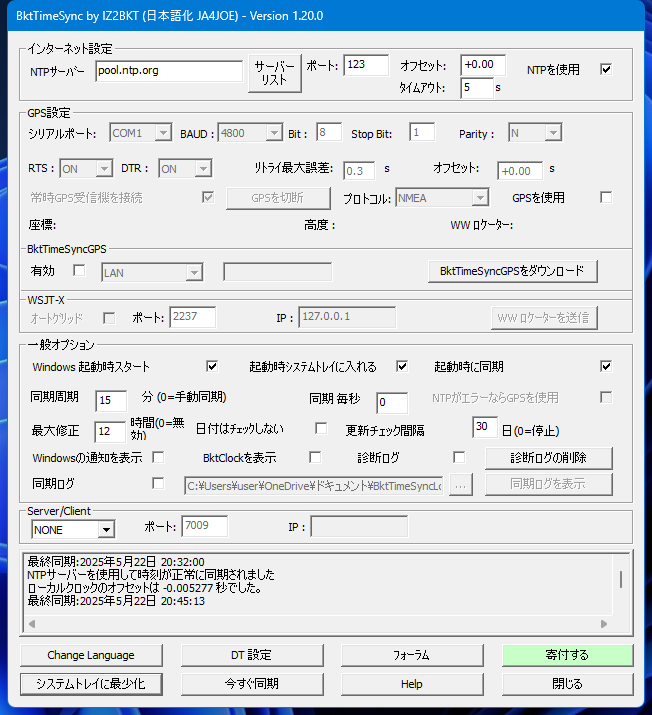The image size is (652, 715).
Task: Click the 同期 毎秒 0 field
Action: click(x=392, y=403)
